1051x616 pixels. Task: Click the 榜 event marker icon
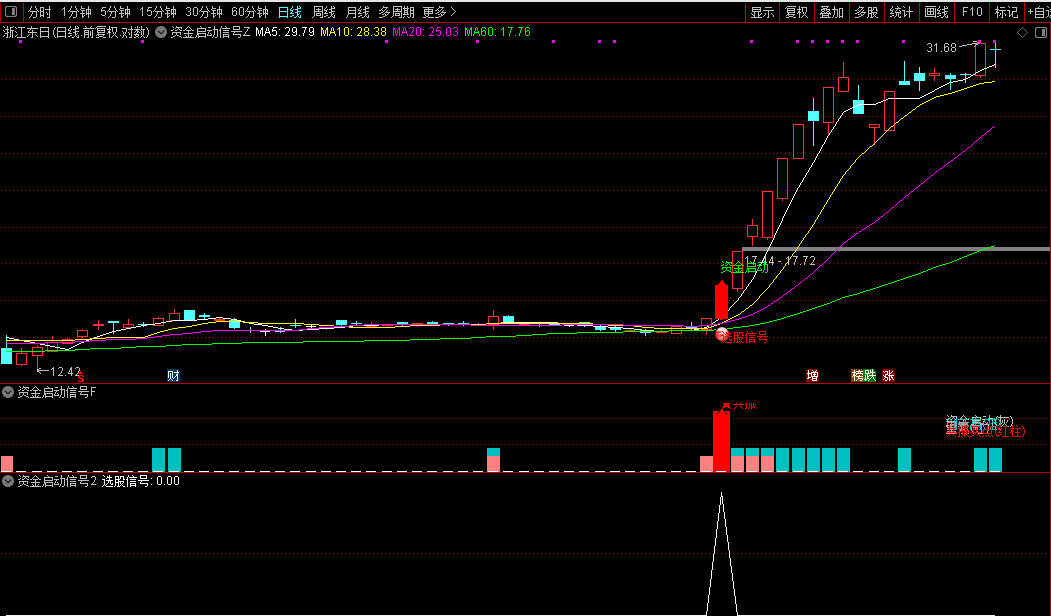pyautogui.click(x=857, y=375)
